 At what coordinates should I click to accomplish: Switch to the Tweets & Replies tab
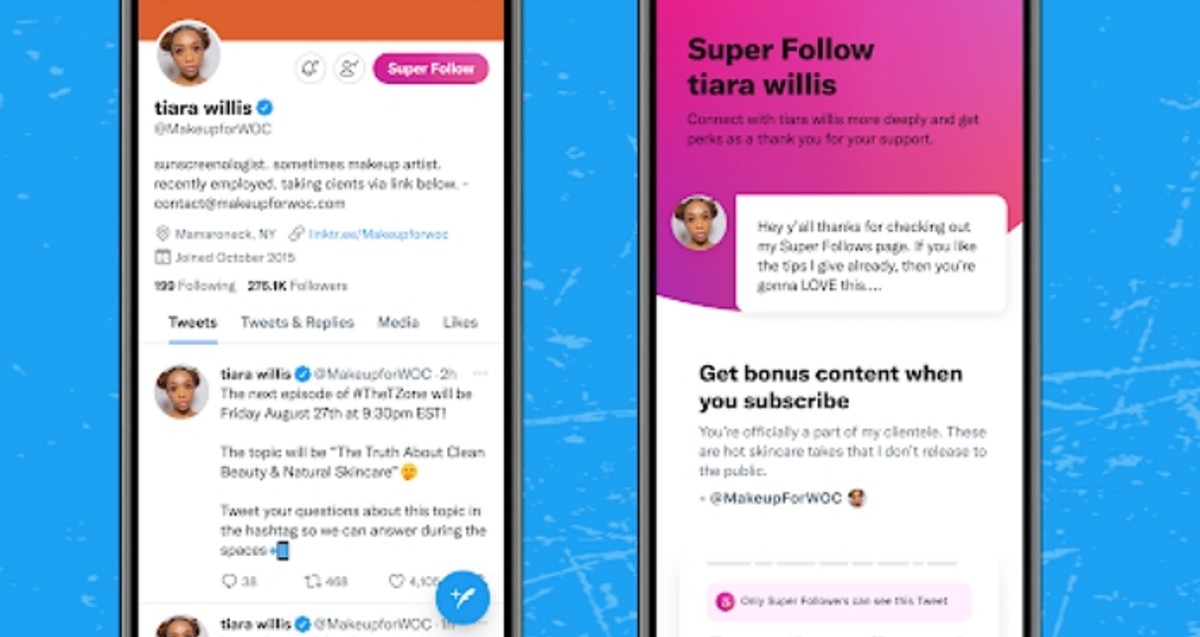point(297,322)
